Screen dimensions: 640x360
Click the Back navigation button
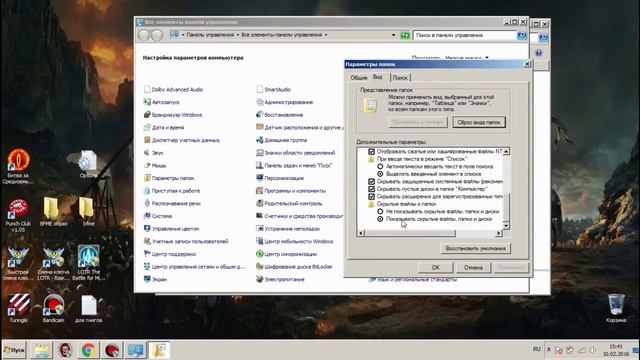[144, 35]
